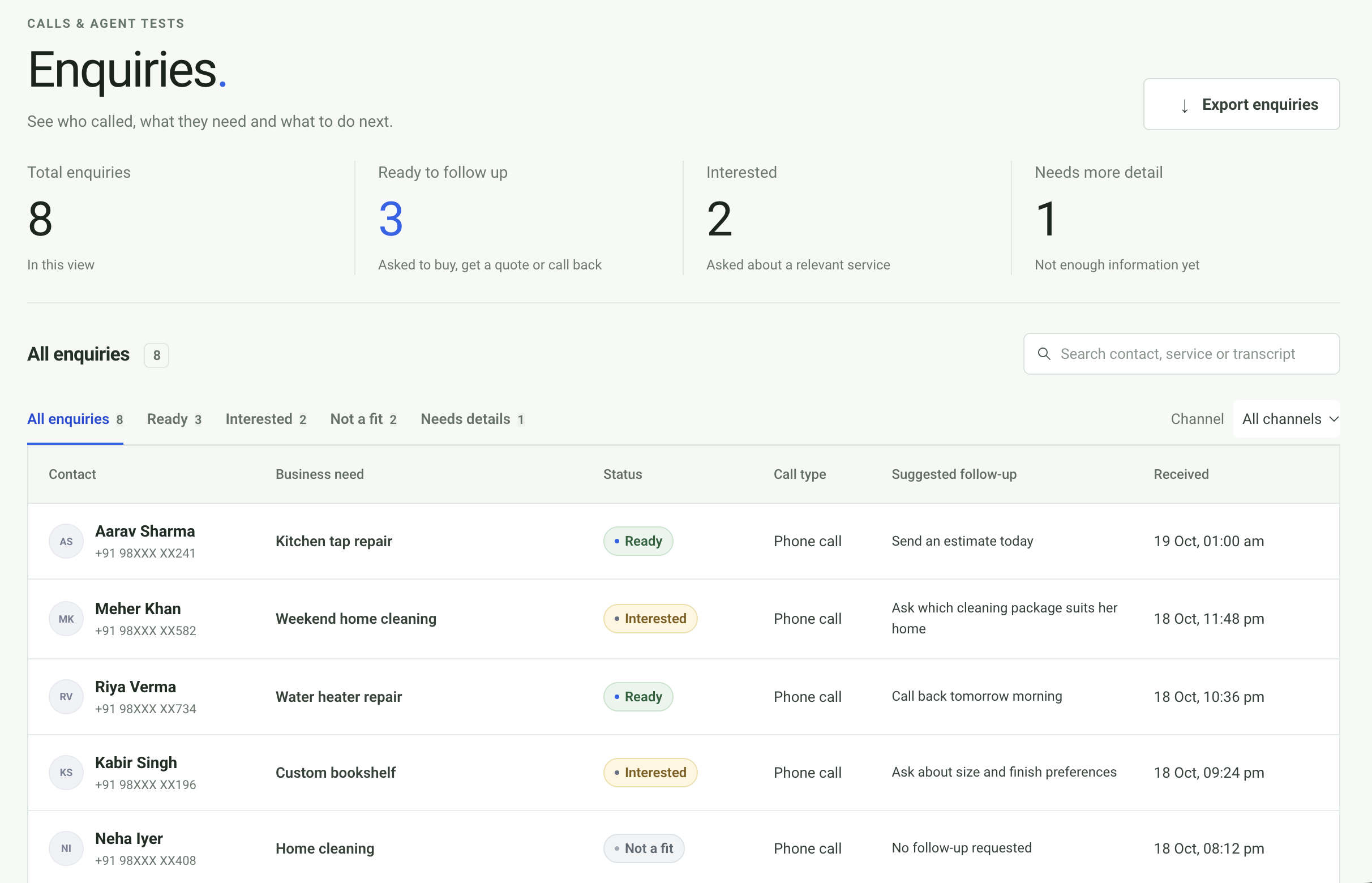Click the Total enquiries count 8
This screenshot has width=1372, height=883.
[x=40, y=218]
